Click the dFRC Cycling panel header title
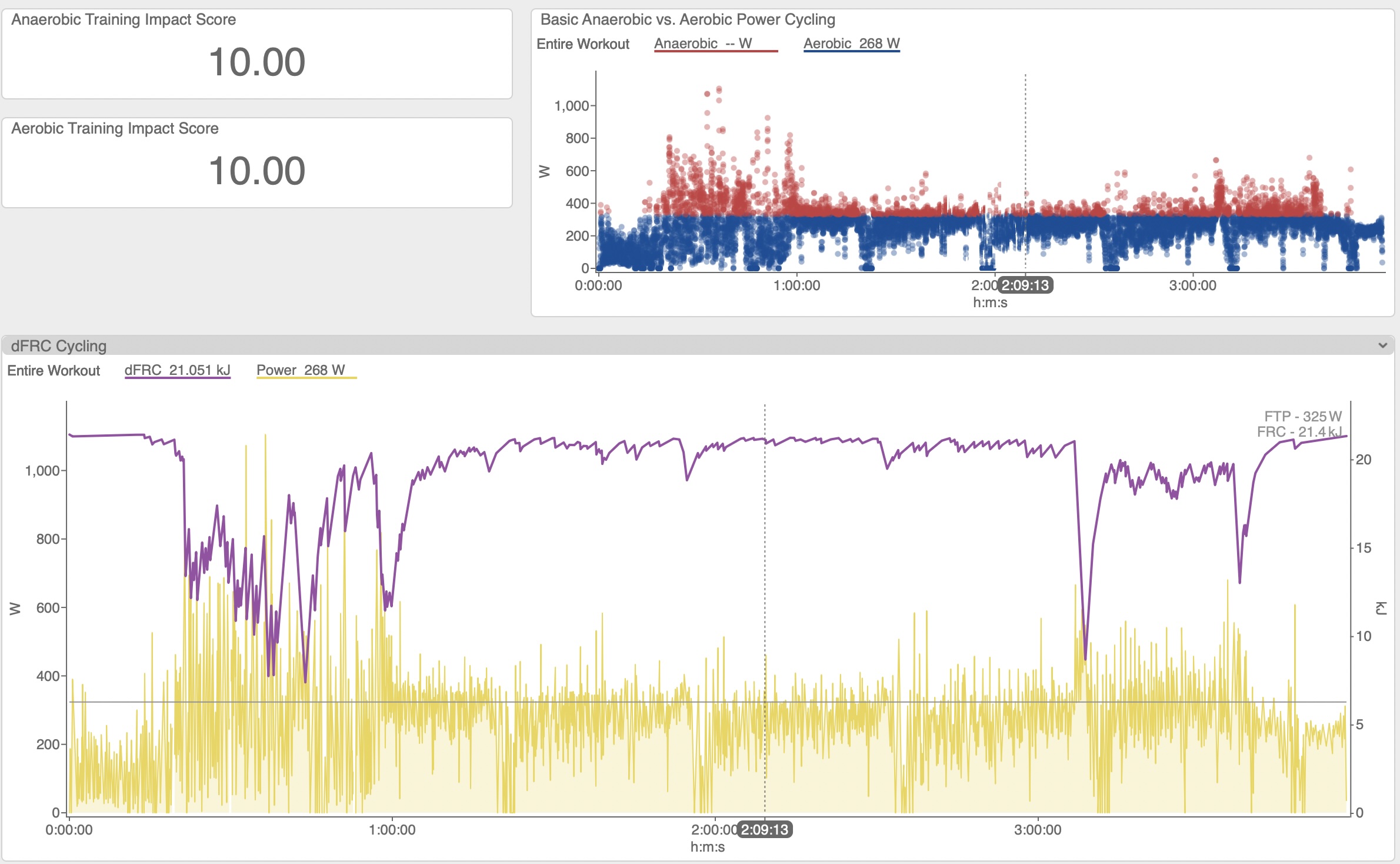The image size is (1400, 864). pyautogui.click(x=59, y=346)
